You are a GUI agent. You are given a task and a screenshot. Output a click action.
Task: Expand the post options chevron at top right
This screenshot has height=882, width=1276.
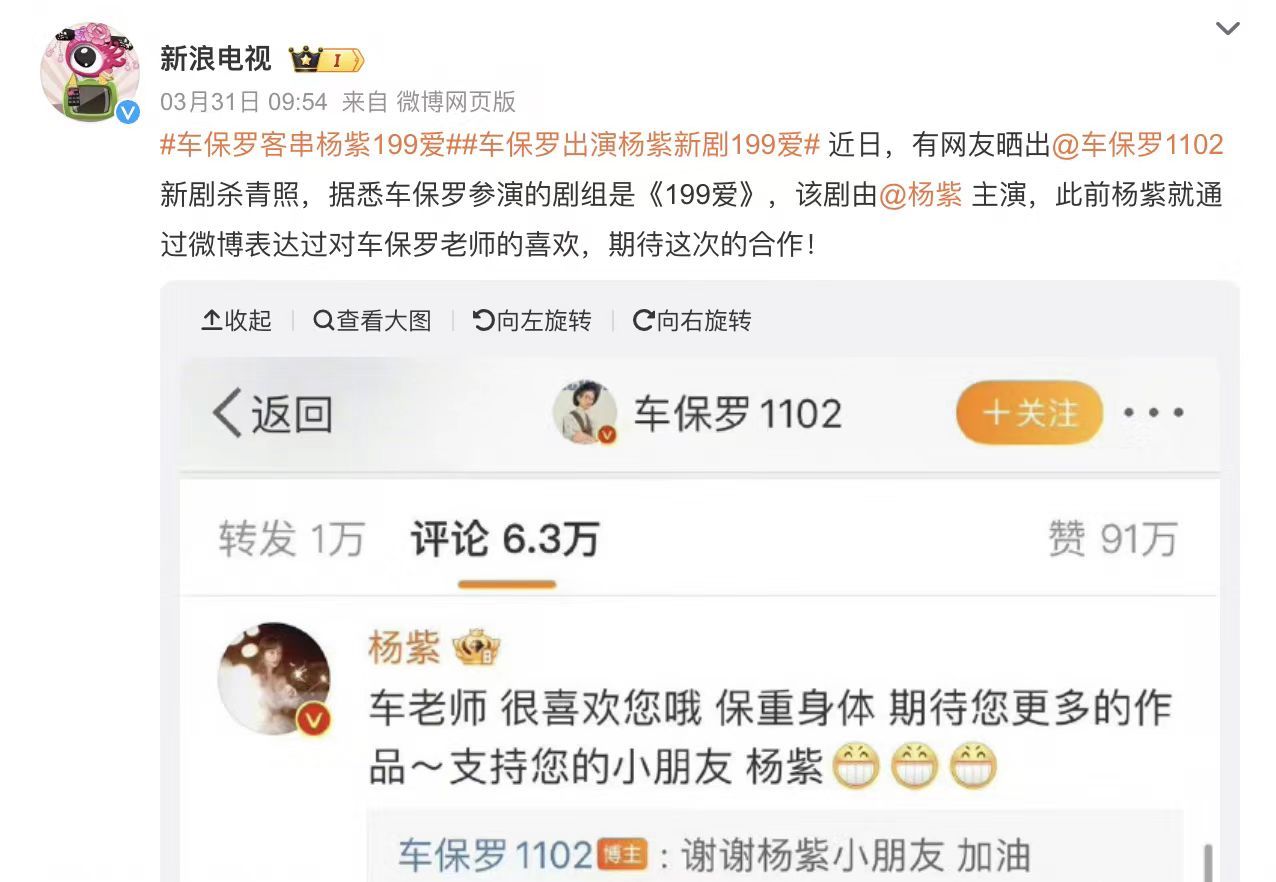[x=1227, y=29]
